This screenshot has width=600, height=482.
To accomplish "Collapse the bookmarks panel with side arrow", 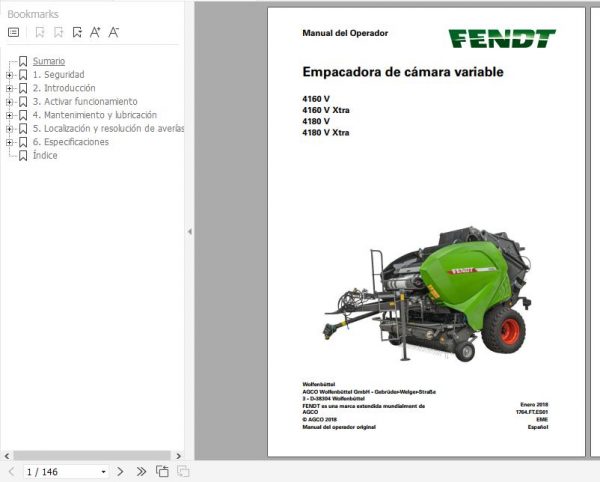I will point(189,231).
